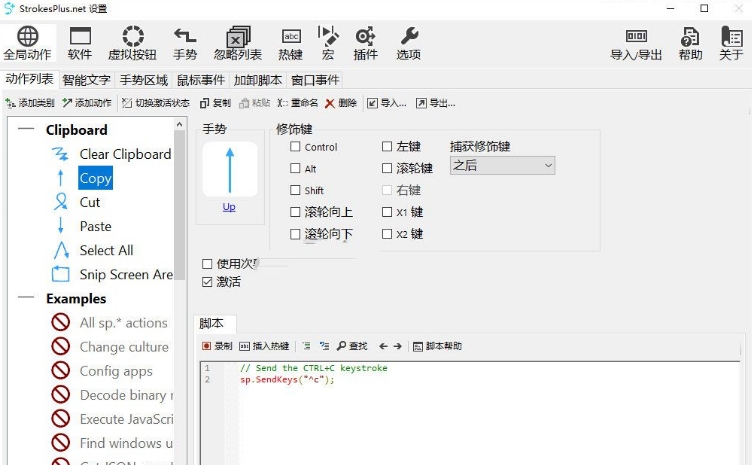Click inside the script editor on SendKeys line
This screenshot has width=752, height=465.
(x=287, y=380)
